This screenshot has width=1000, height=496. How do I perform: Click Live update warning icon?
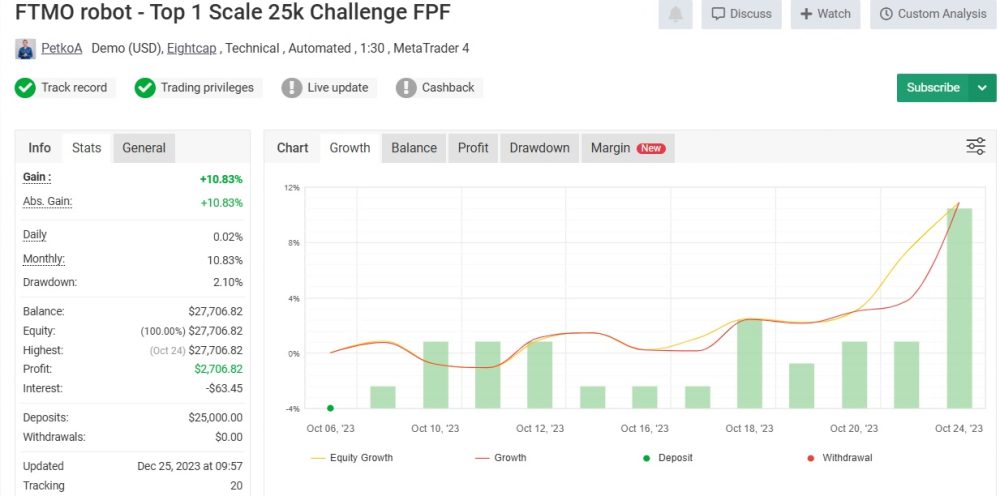(x=292, y=88)
